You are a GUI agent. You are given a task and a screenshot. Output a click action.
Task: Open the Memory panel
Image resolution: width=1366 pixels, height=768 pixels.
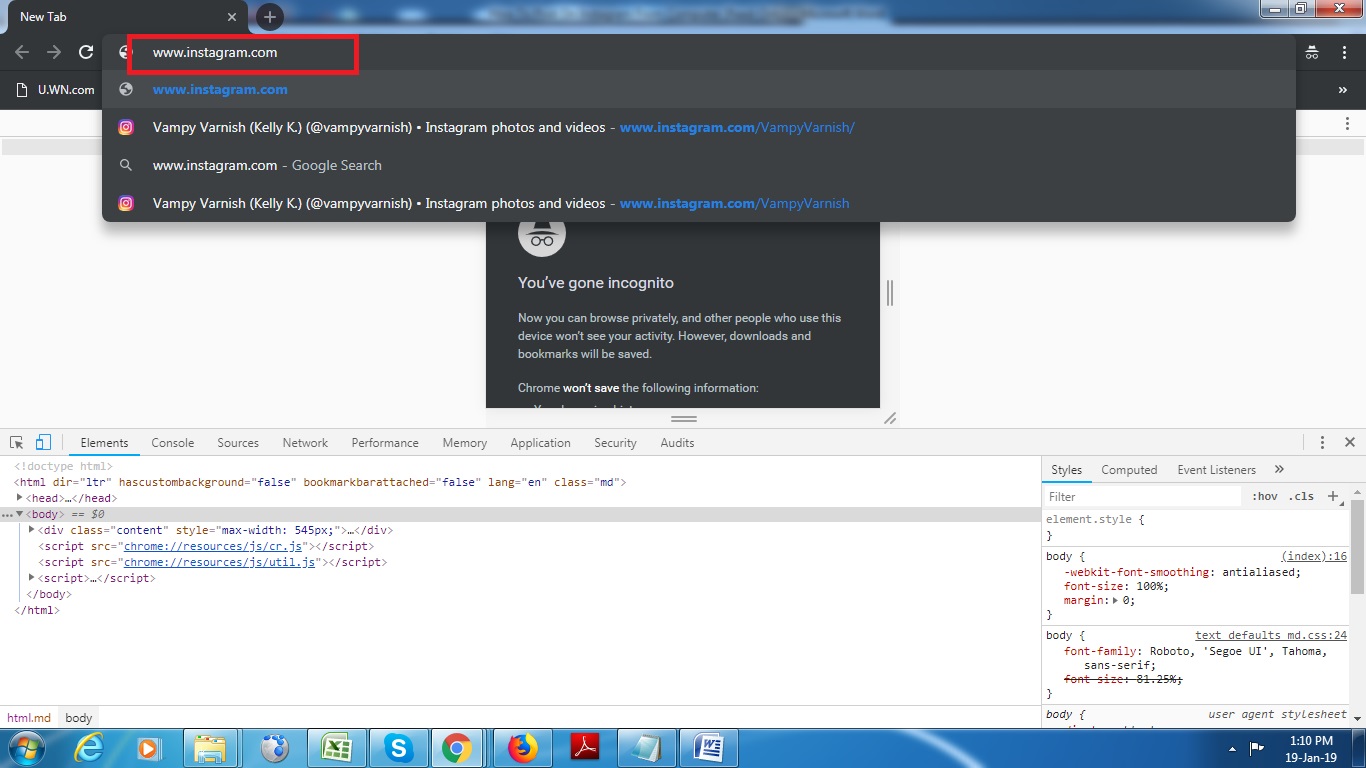[465, 443]
